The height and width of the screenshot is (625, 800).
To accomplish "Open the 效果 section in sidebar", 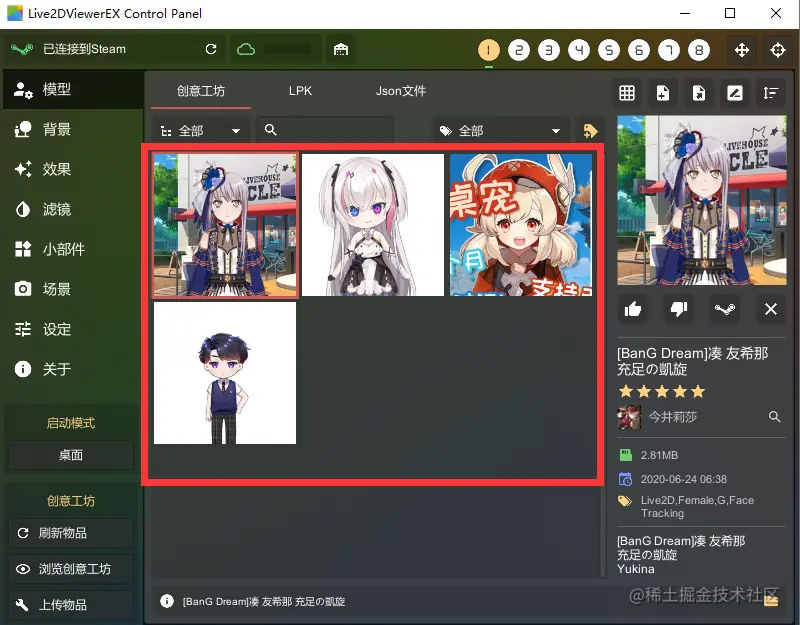I will (x=72, y=169).
